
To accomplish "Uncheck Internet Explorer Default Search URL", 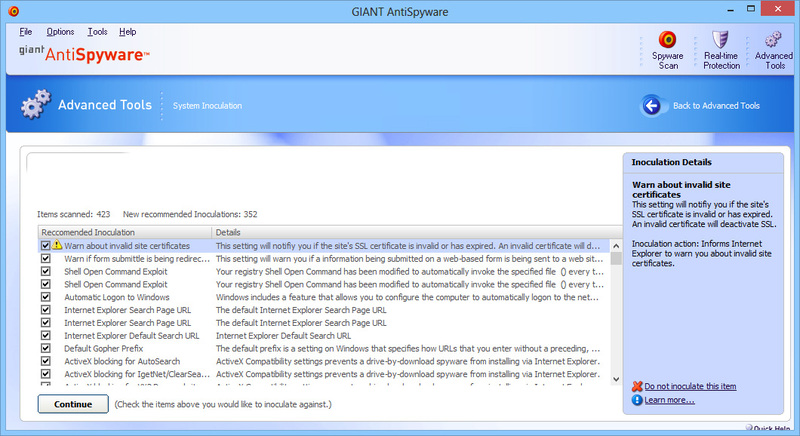I will pyautogui.click(x=45, y=336).
